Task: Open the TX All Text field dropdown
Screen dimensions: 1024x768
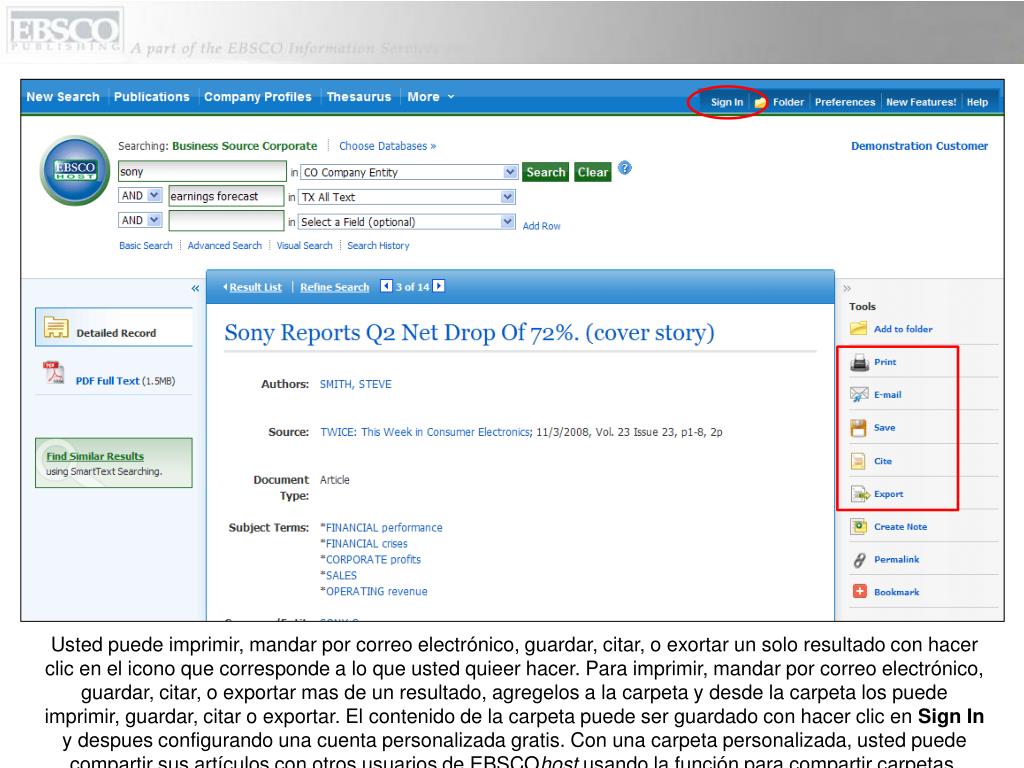Action: tap(507, 197)
